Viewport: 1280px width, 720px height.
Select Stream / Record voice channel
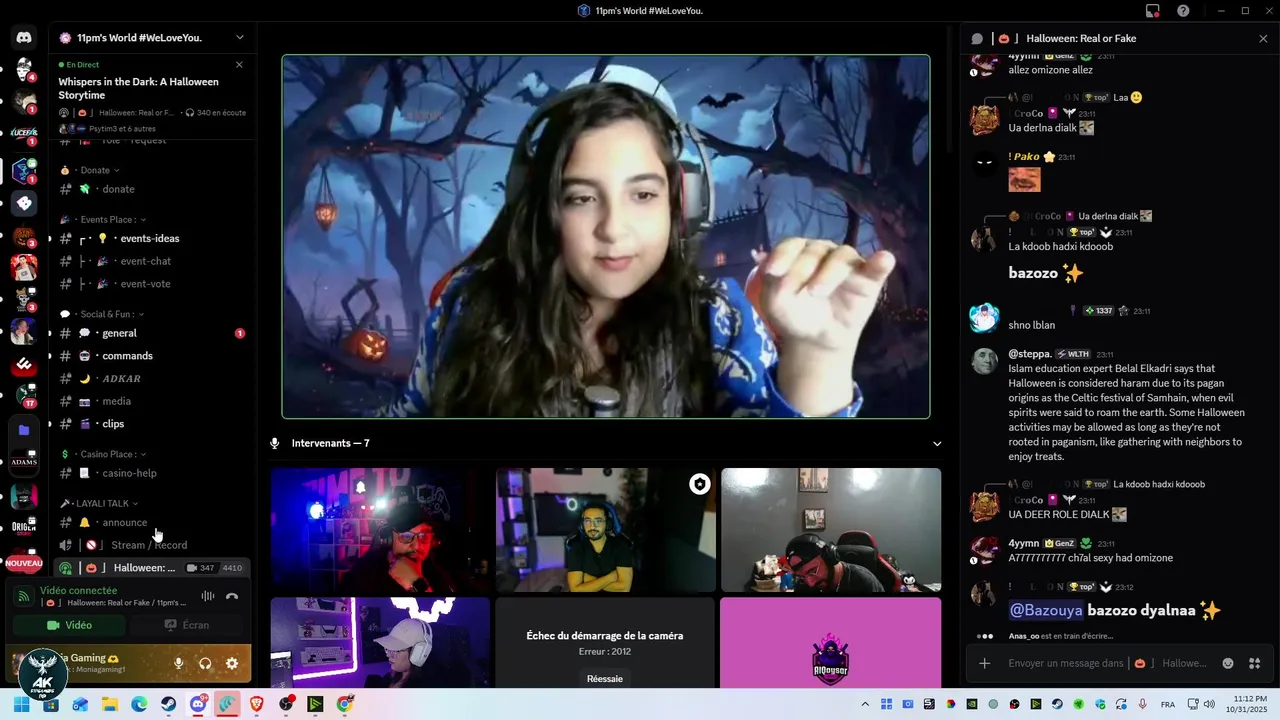151,545
